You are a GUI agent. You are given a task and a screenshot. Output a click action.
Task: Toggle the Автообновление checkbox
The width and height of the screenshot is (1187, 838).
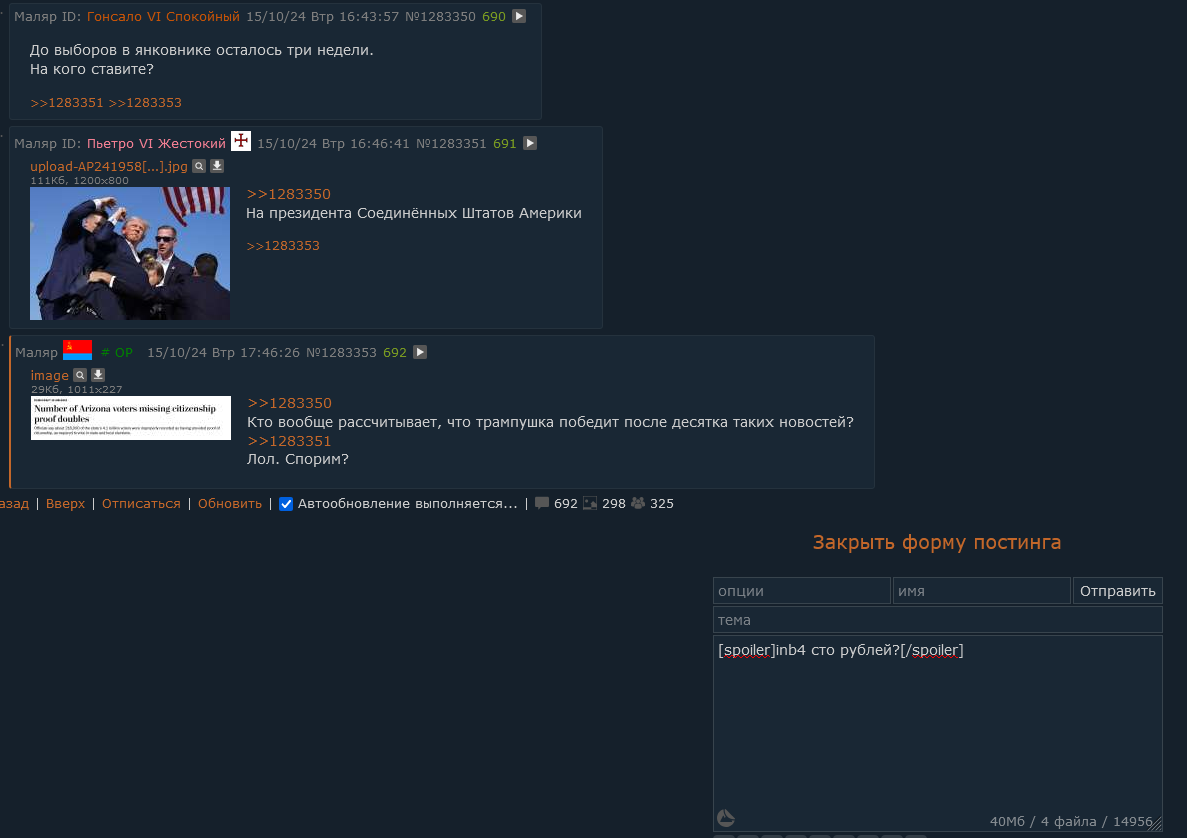coord(285,504)
